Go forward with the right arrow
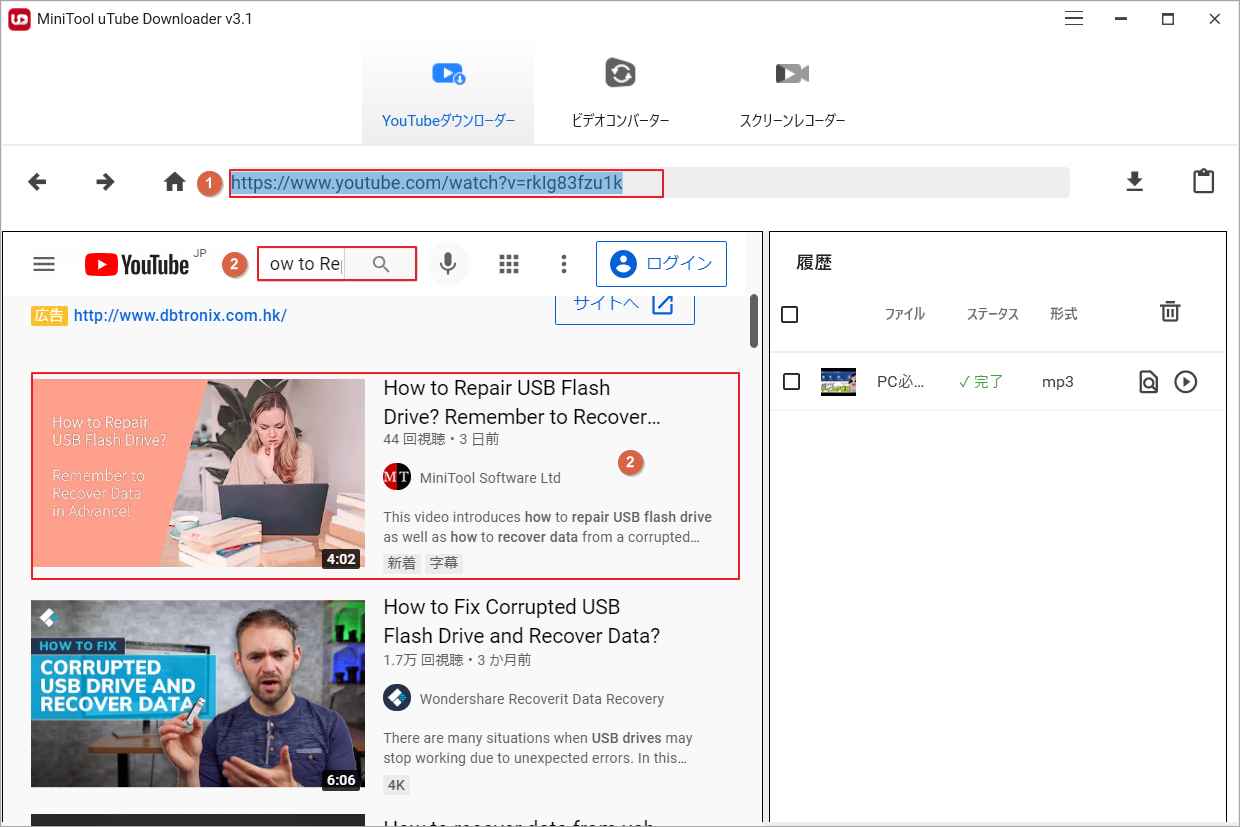1240x827 pixels. pyautogui.click(x=105, y=182)
